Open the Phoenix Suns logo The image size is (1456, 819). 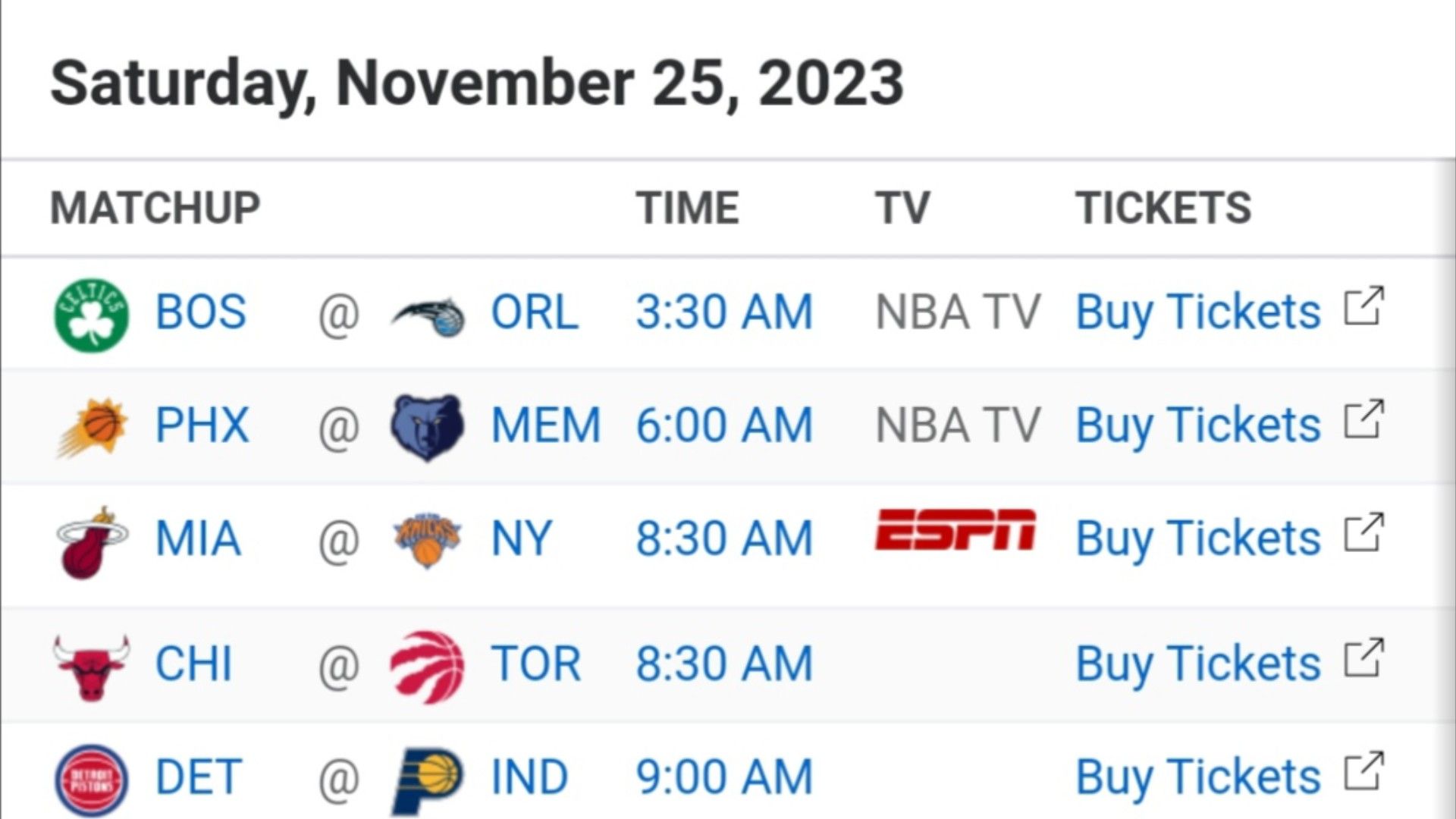pos(93,427)
